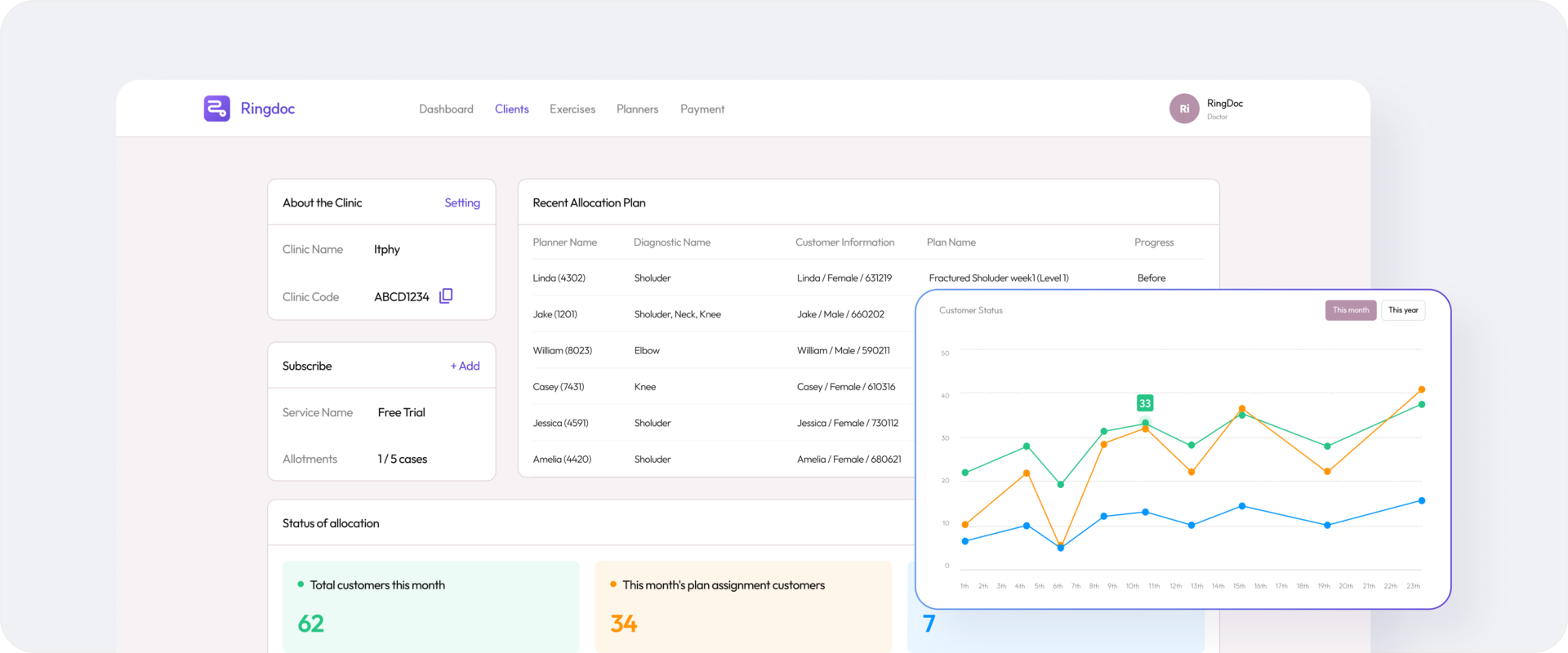Screen dimensions: 1568x653
Task: Click plan Fractured Sholuder week1 (Level 1)
Action: [999, 278]
